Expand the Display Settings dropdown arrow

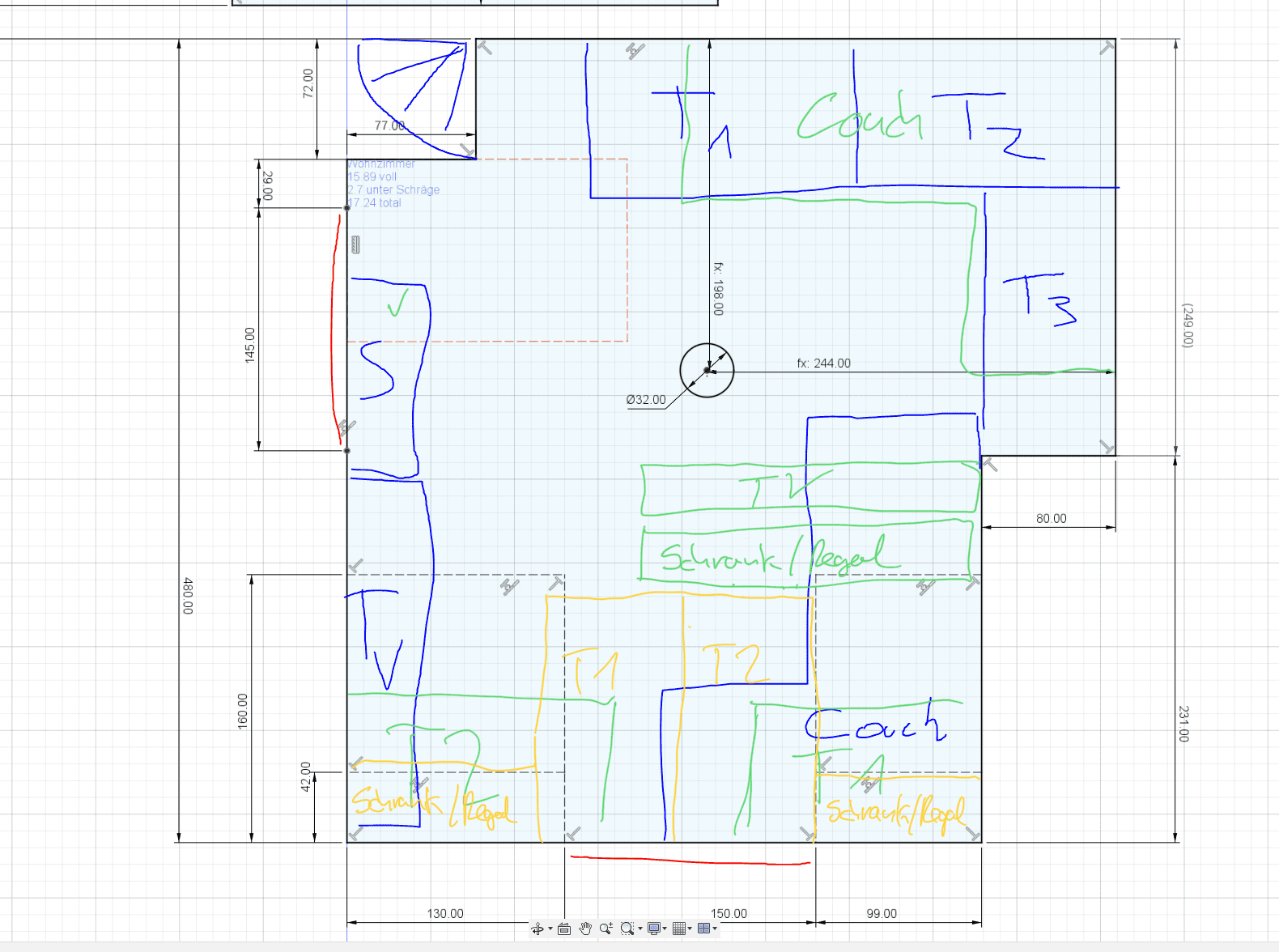(665, 929)
